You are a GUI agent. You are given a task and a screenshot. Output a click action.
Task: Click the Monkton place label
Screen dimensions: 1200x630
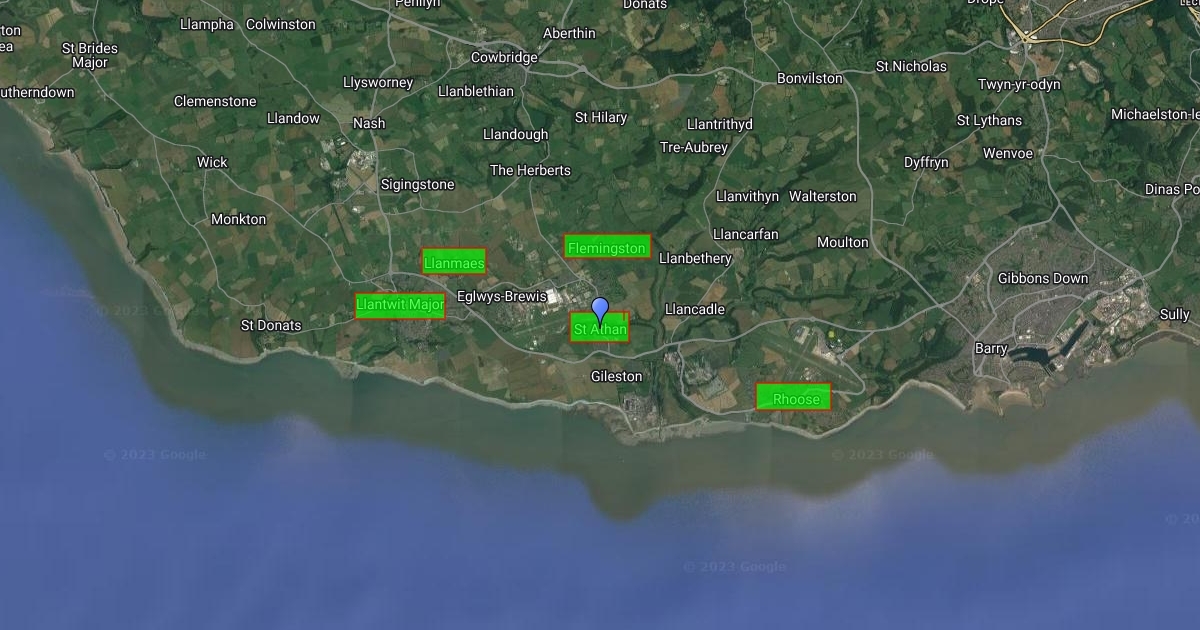coord(238,219)
